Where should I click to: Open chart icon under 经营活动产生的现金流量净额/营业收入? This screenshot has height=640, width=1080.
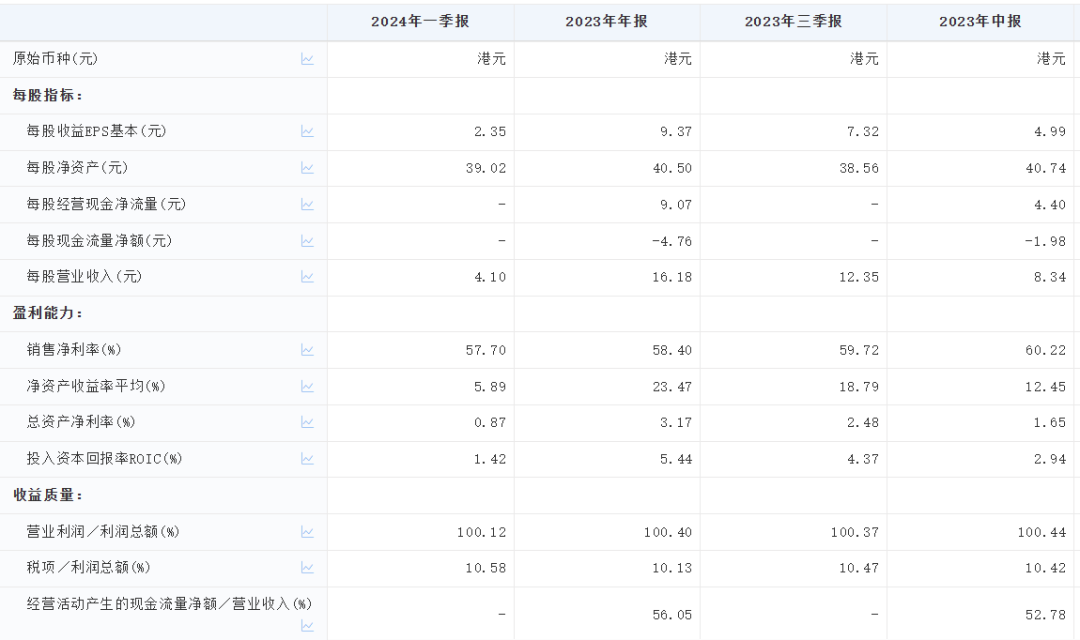[x=307, y=626]
